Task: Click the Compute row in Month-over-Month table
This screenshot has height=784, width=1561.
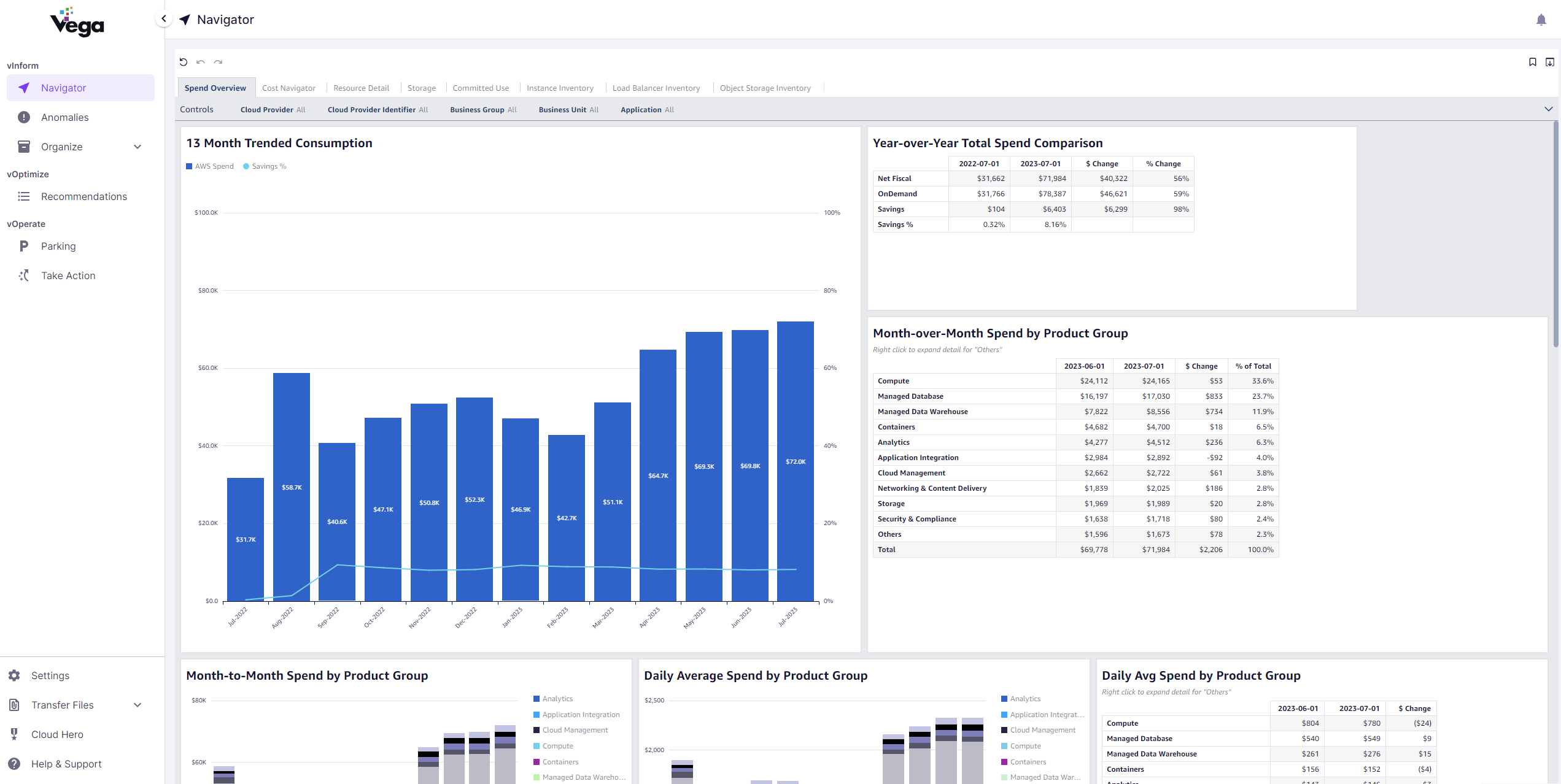Action: pyautogui.click(x=1075, y=381)
